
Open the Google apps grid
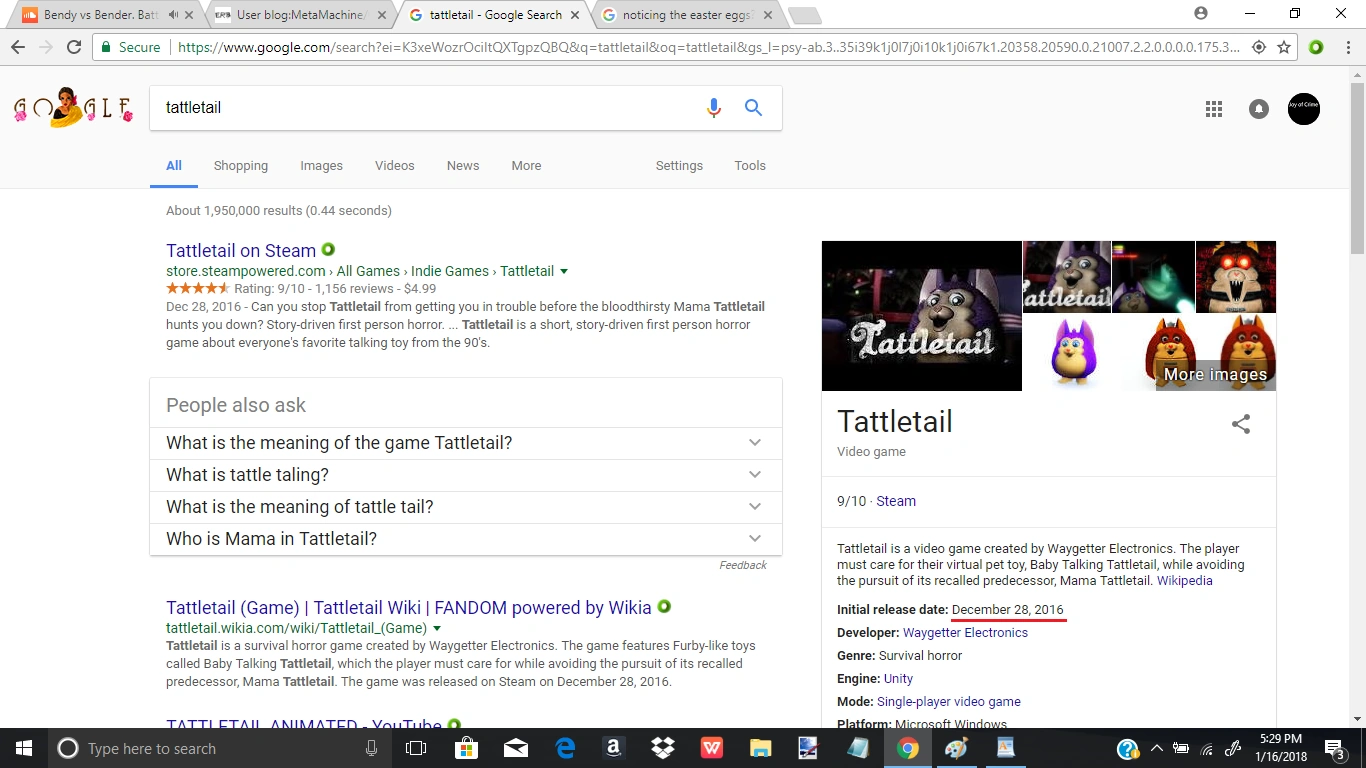[x=1214, y=109]
